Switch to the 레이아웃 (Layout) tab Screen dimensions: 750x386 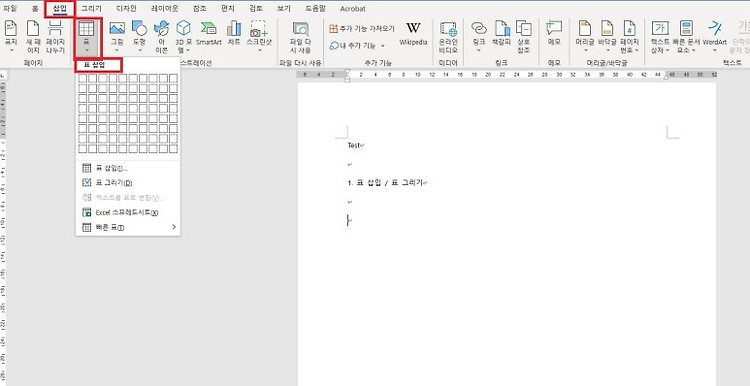[165, 9]
